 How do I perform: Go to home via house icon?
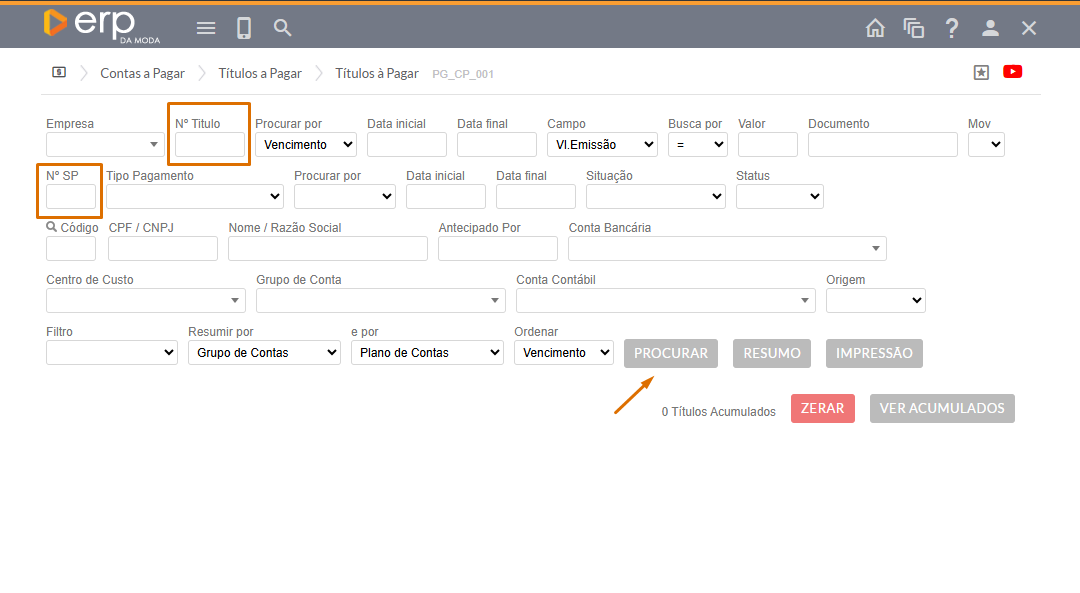pyautogui.click(x=875, y=28)
